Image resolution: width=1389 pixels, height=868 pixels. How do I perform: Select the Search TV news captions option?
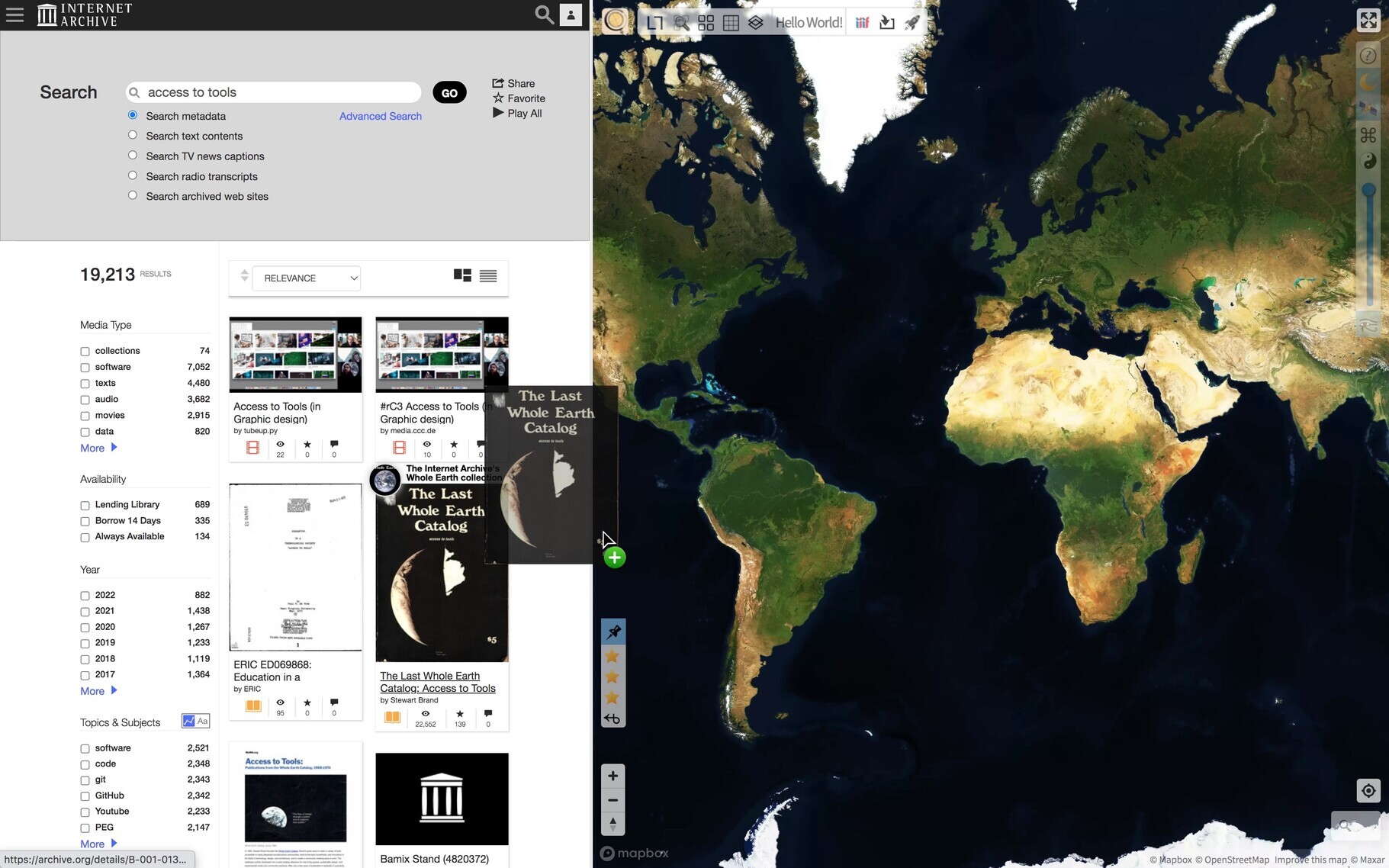tap(133, 155)
